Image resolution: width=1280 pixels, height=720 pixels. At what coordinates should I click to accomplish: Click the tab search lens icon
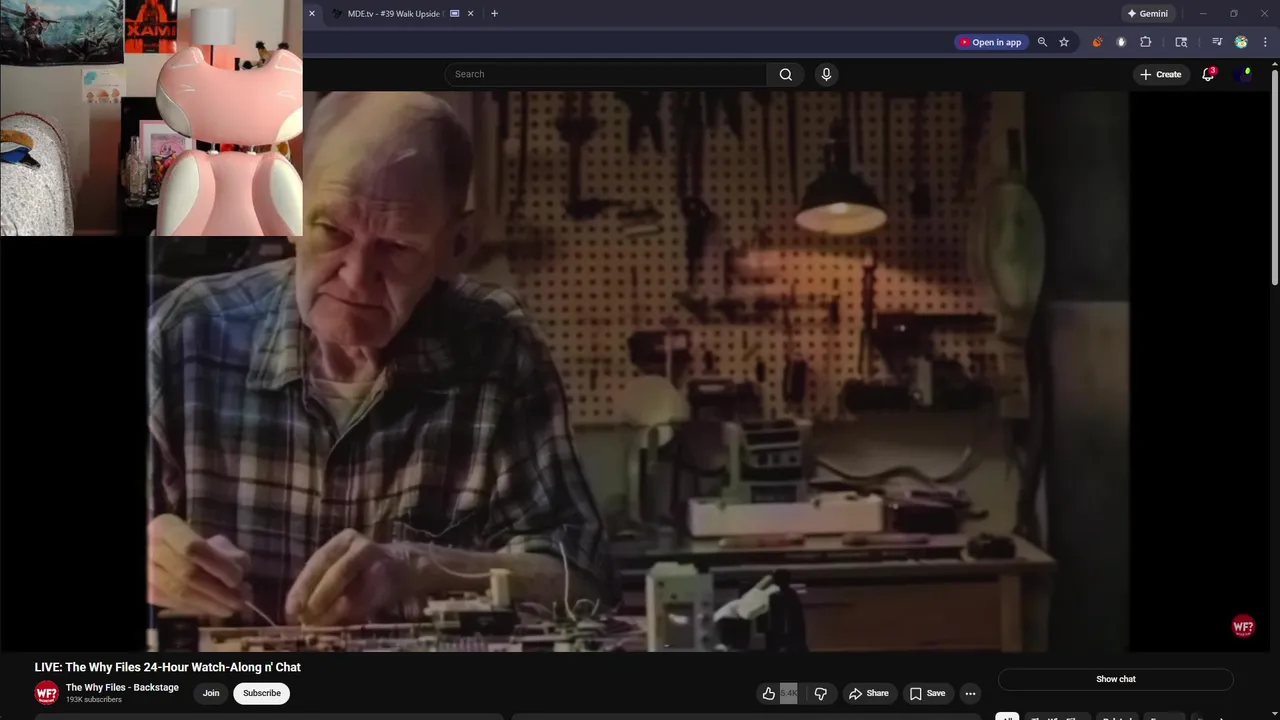[x=1181, y=42]
